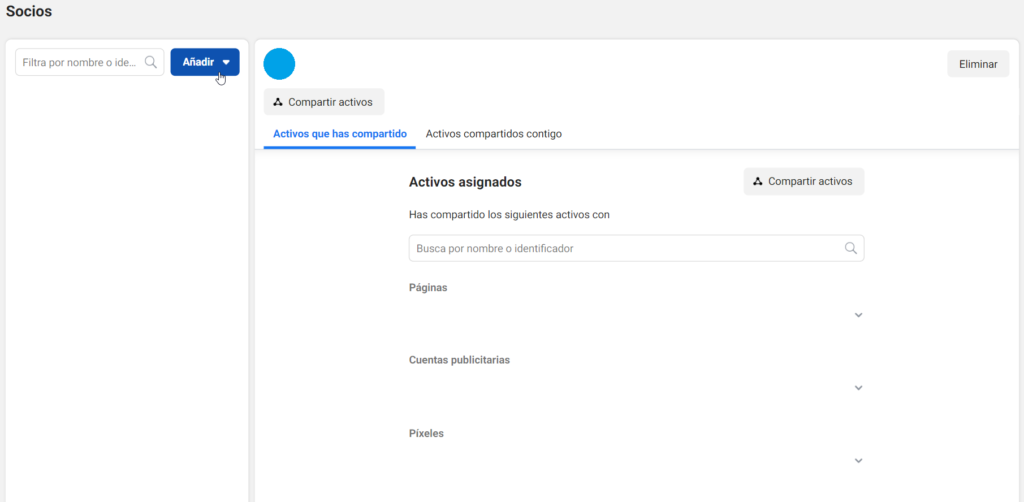
Task: Open the Activos compartidos contigo tab
Action: 493,133
